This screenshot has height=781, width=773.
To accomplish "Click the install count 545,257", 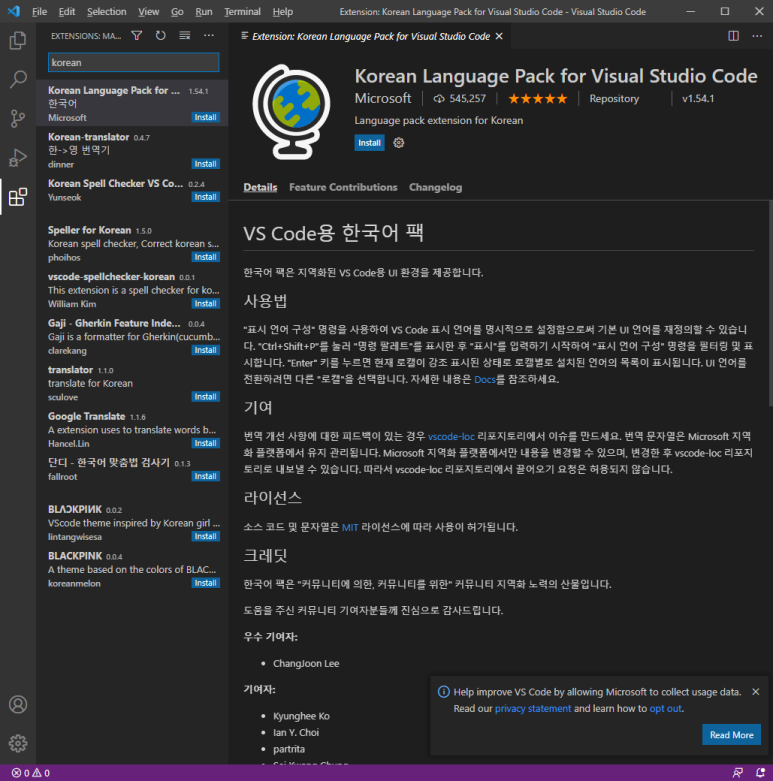I will (459, 99).
